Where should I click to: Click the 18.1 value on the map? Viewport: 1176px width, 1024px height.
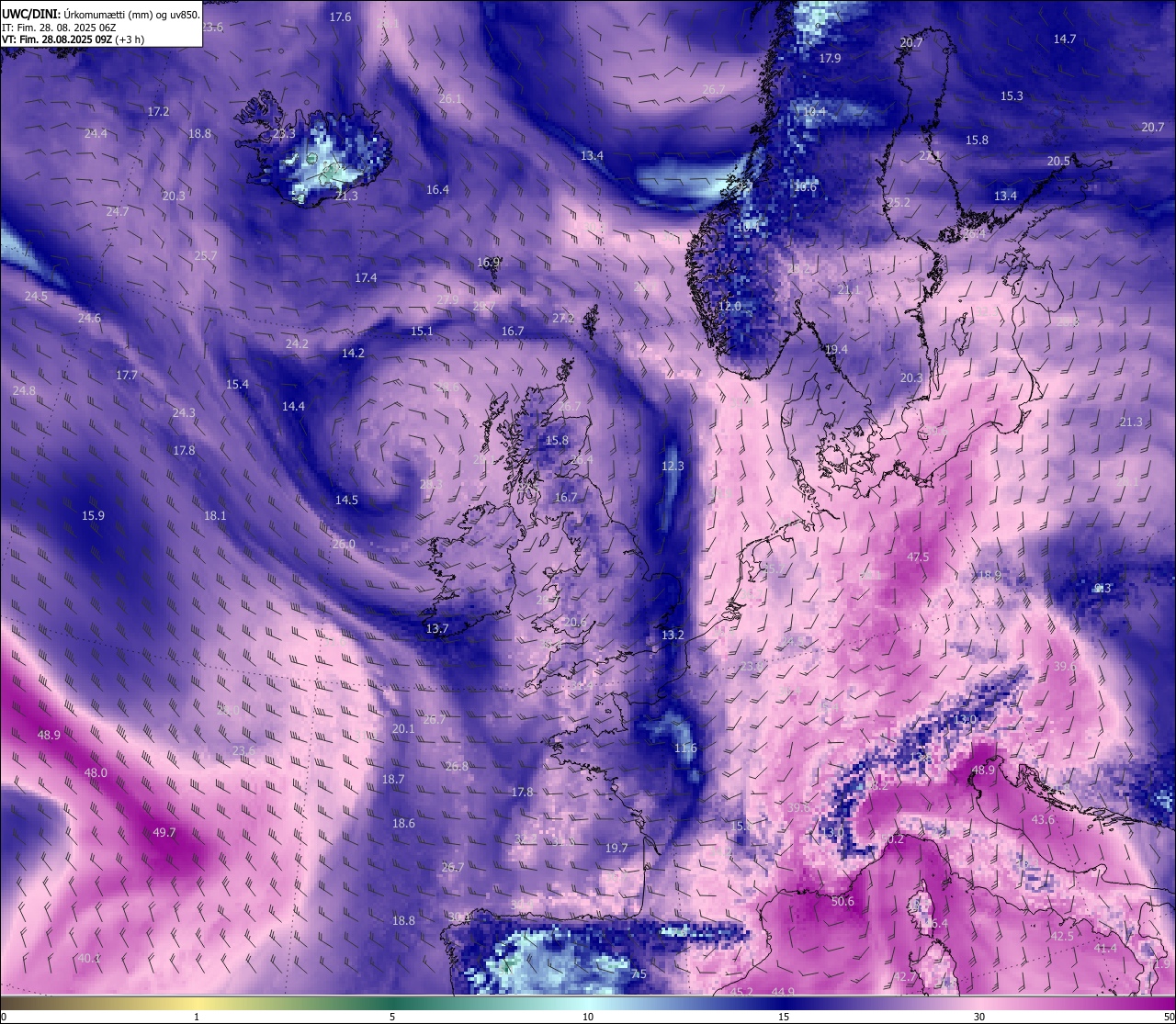pyautogui.click(x=215, y=516)
